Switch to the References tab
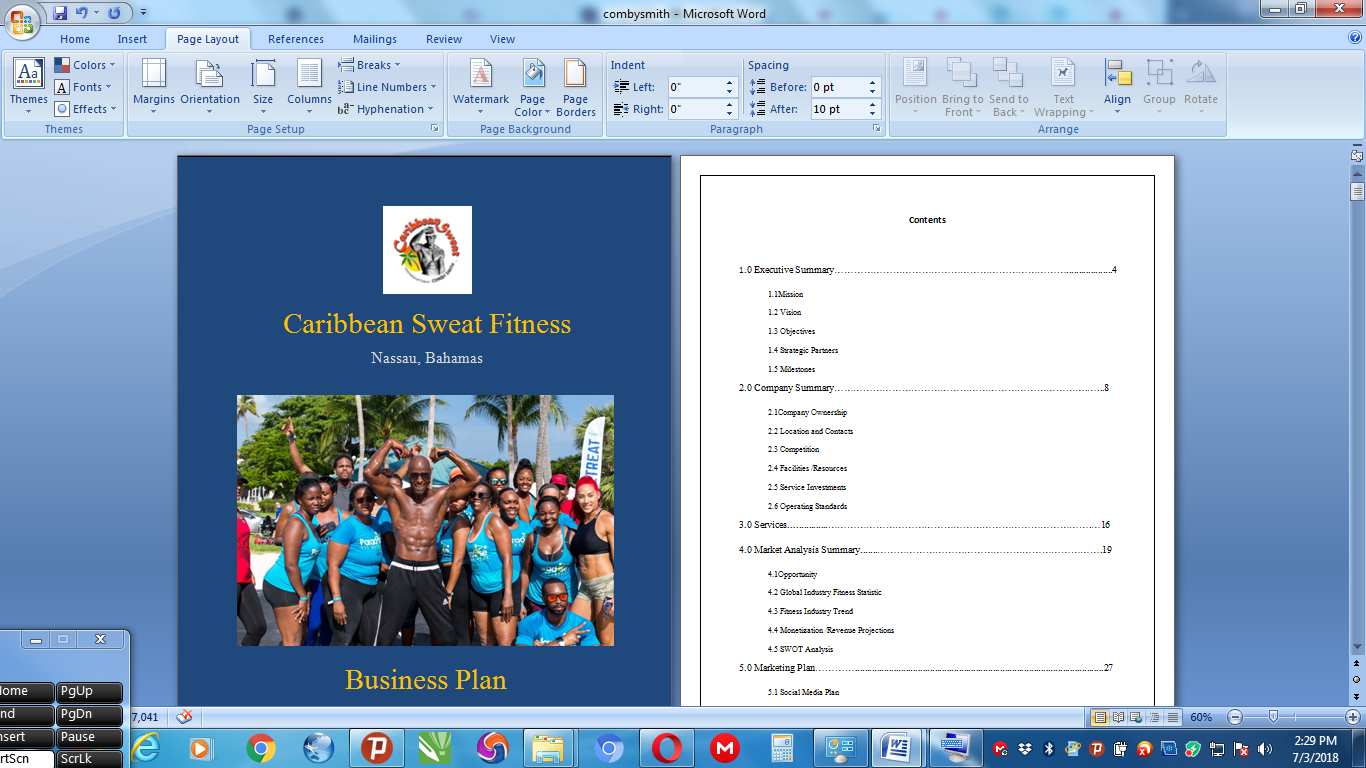The width and height of the screenshot is (1366, 768). 296,39
